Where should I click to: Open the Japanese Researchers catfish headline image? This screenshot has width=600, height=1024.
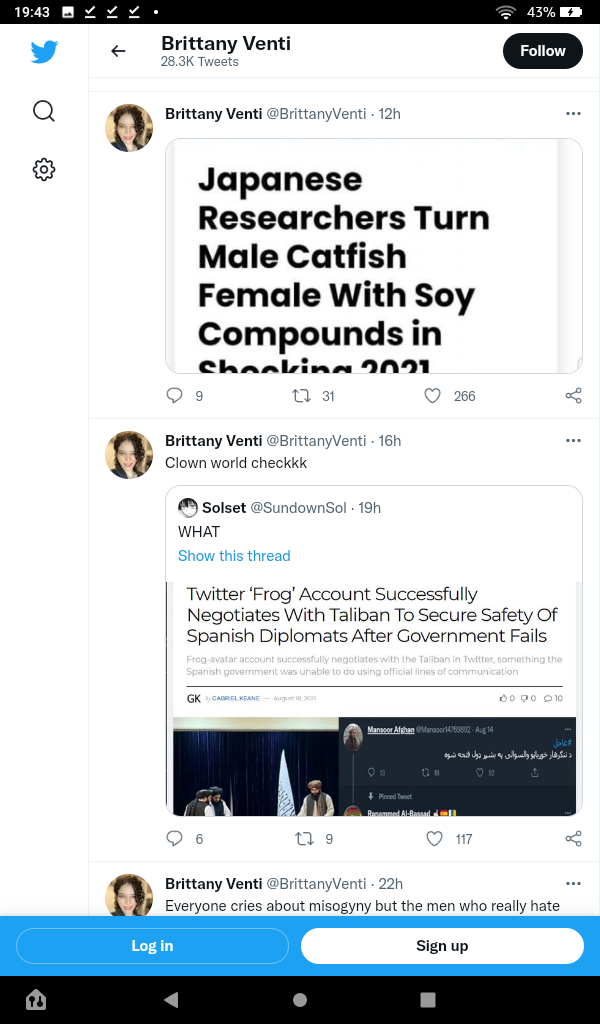click(x=373, y=256)
